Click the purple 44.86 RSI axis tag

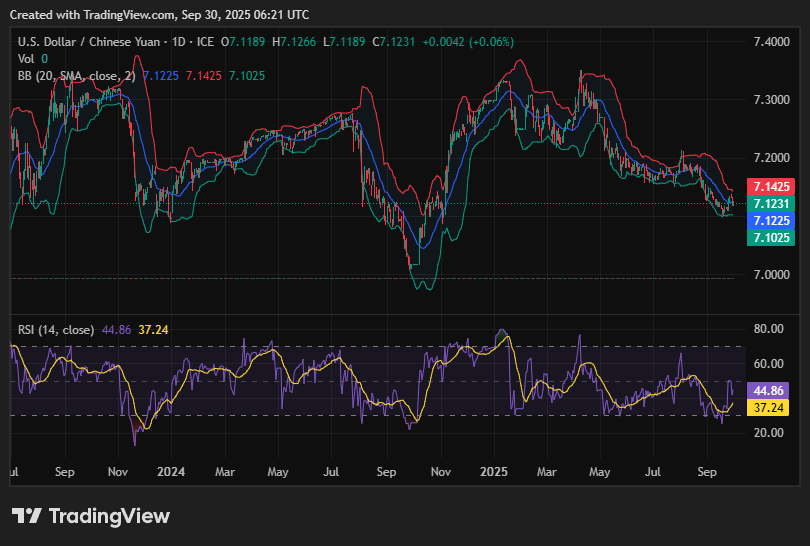tap(771, 391)
